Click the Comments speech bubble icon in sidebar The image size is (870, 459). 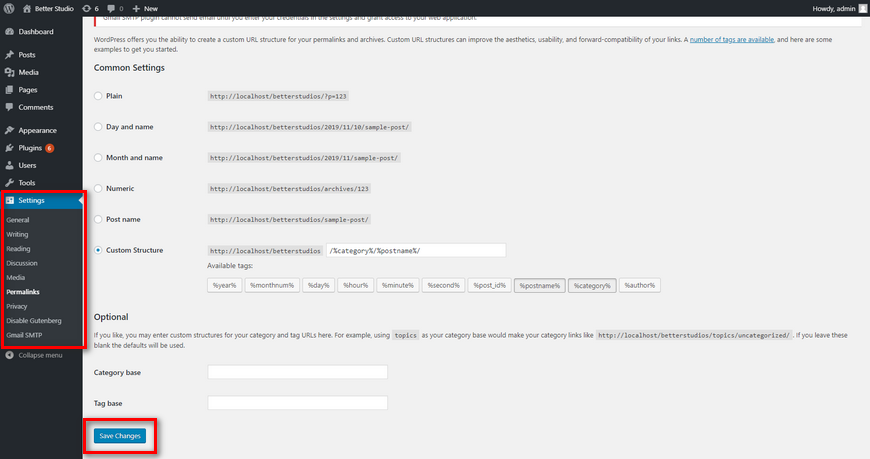(9, 107)
